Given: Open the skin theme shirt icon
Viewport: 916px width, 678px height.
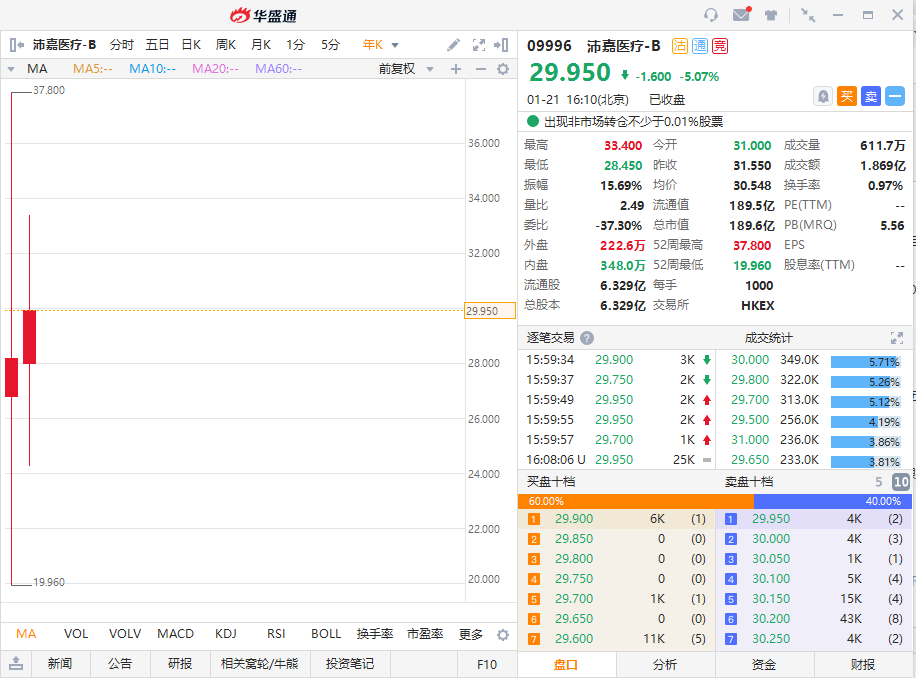Looking at the screenshot, I should click(771, 15).
